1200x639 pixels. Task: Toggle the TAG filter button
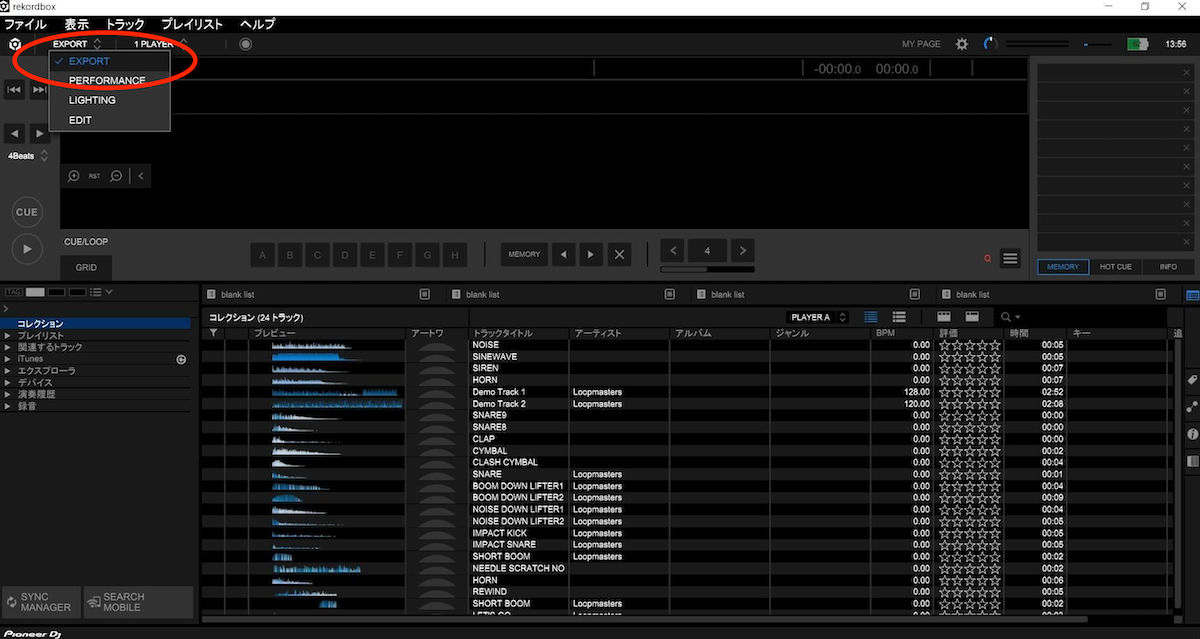(x=14, y=292)
